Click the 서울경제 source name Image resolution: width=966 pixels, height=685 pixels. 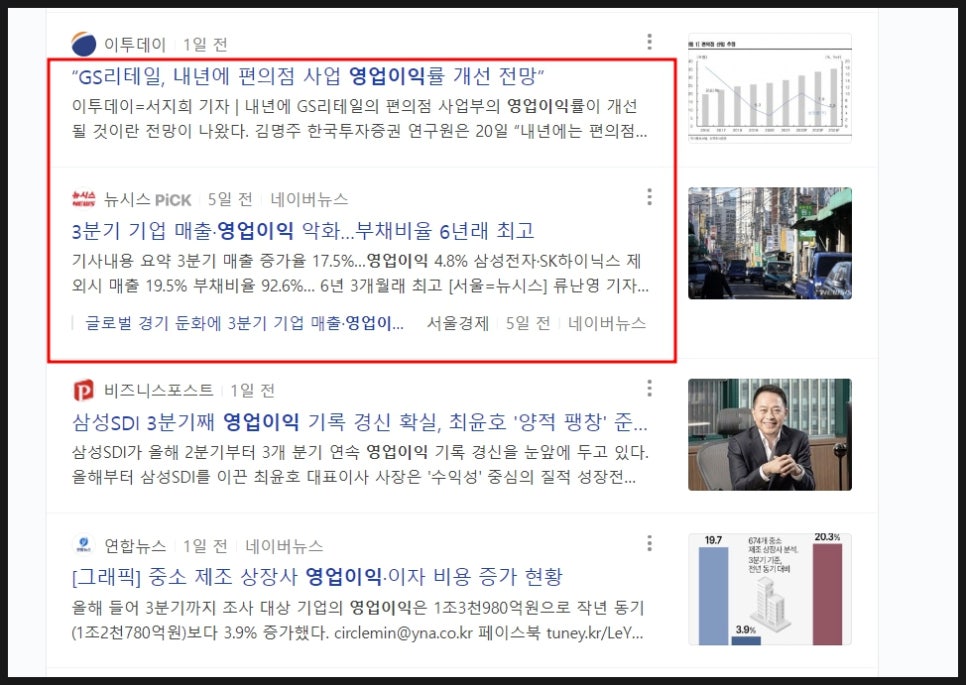tap(458, 323)
